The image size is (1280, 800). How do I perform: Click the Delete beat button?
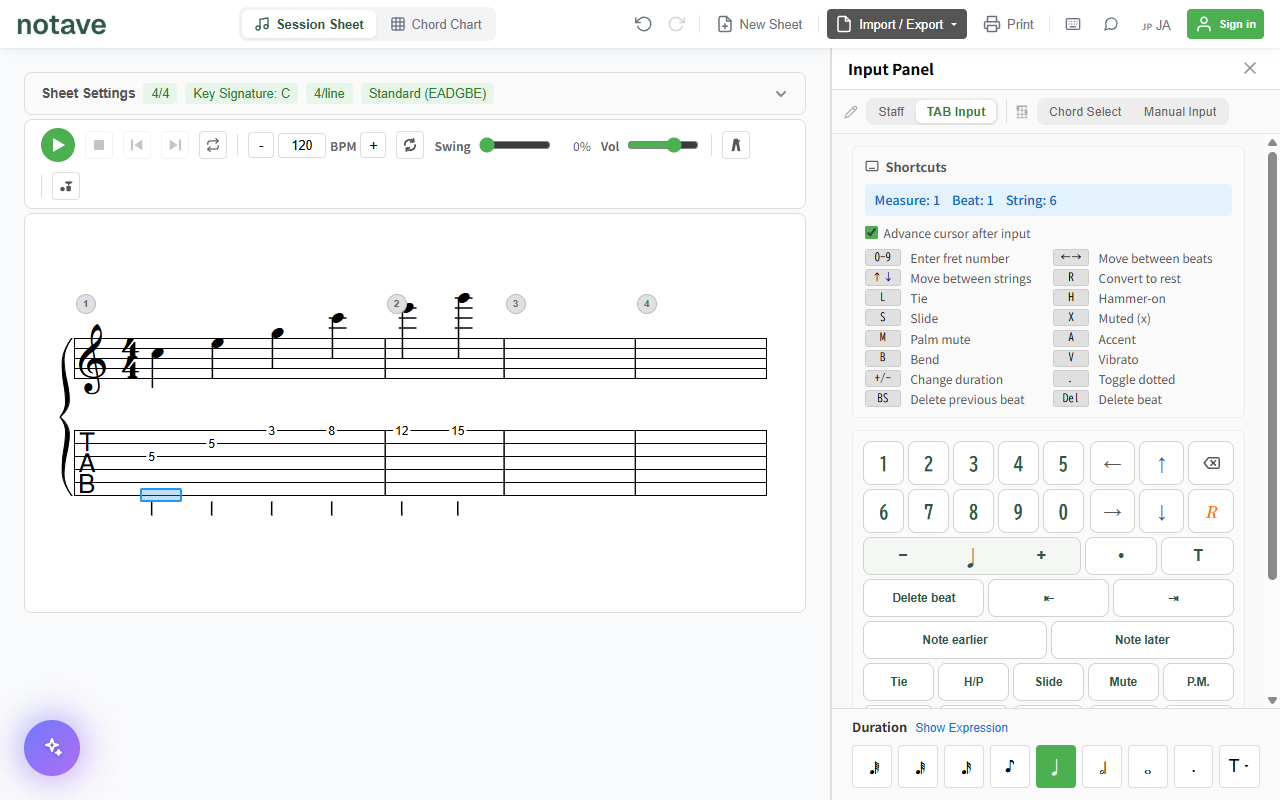click(x=923, y=598)
